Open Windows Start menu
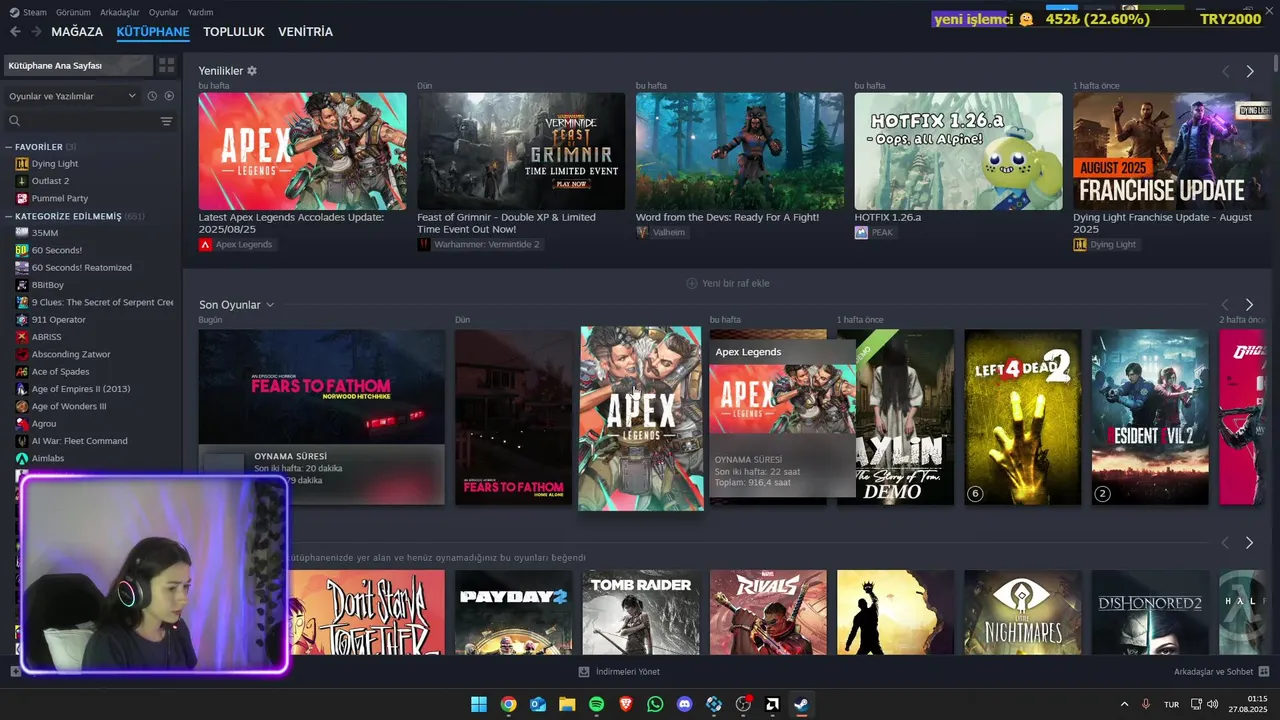This screenshot has width=1280, height=720. point(479,704)
